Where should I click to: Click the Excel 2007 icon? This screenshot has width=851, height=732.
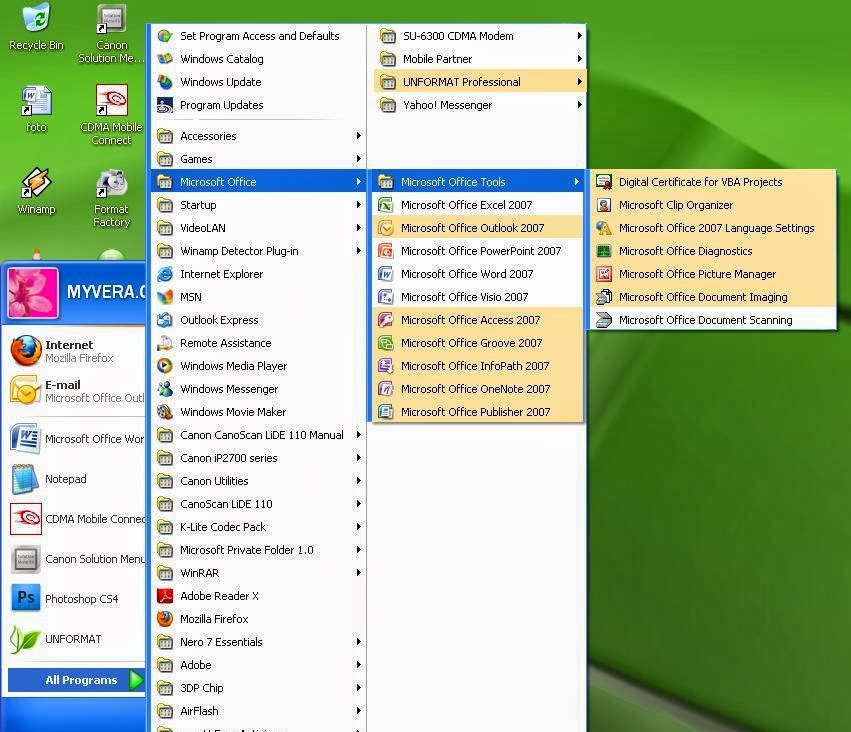[385, 205]
